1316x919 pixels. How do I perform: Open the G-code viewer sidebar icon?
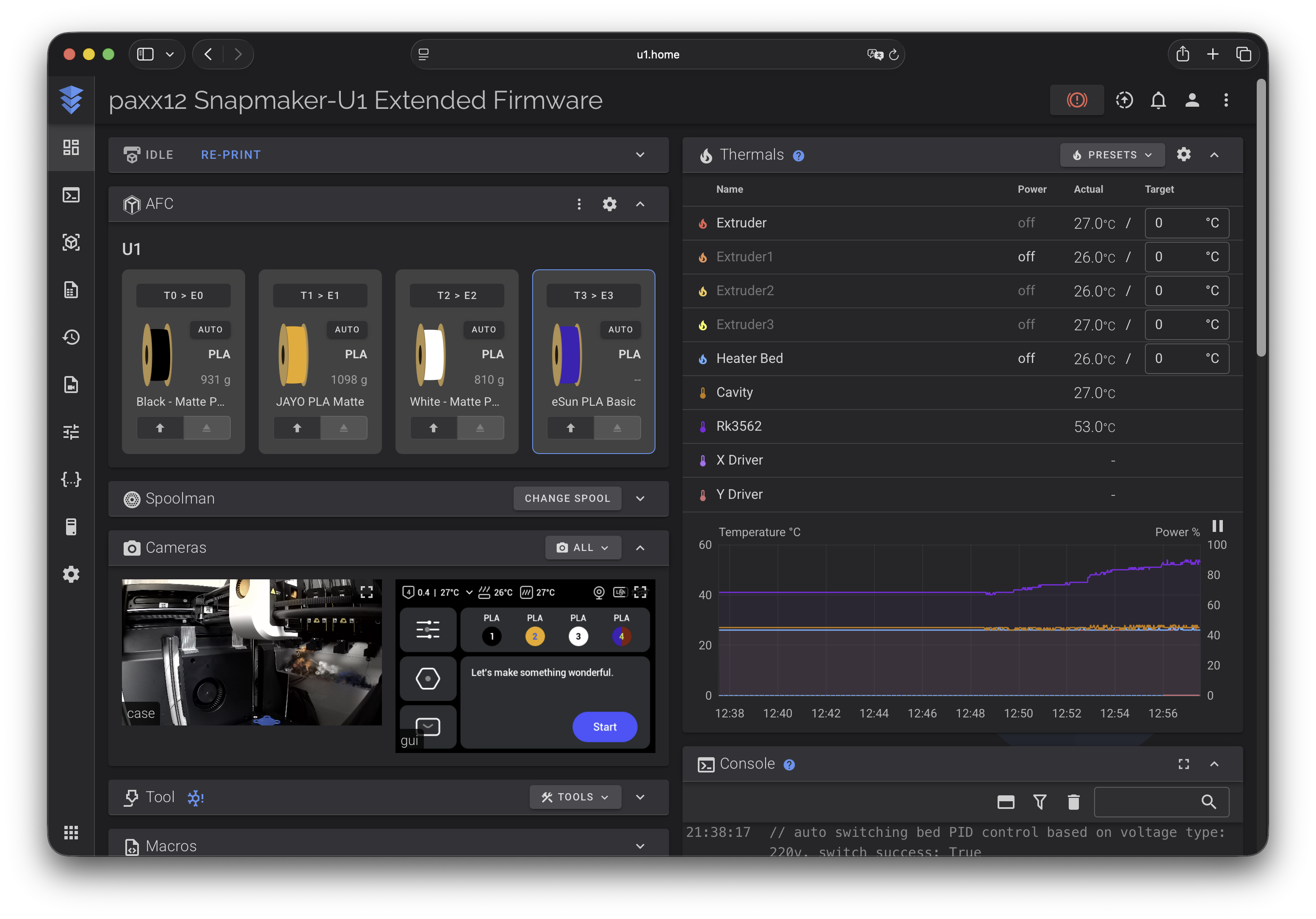click(x=71, y=243)
